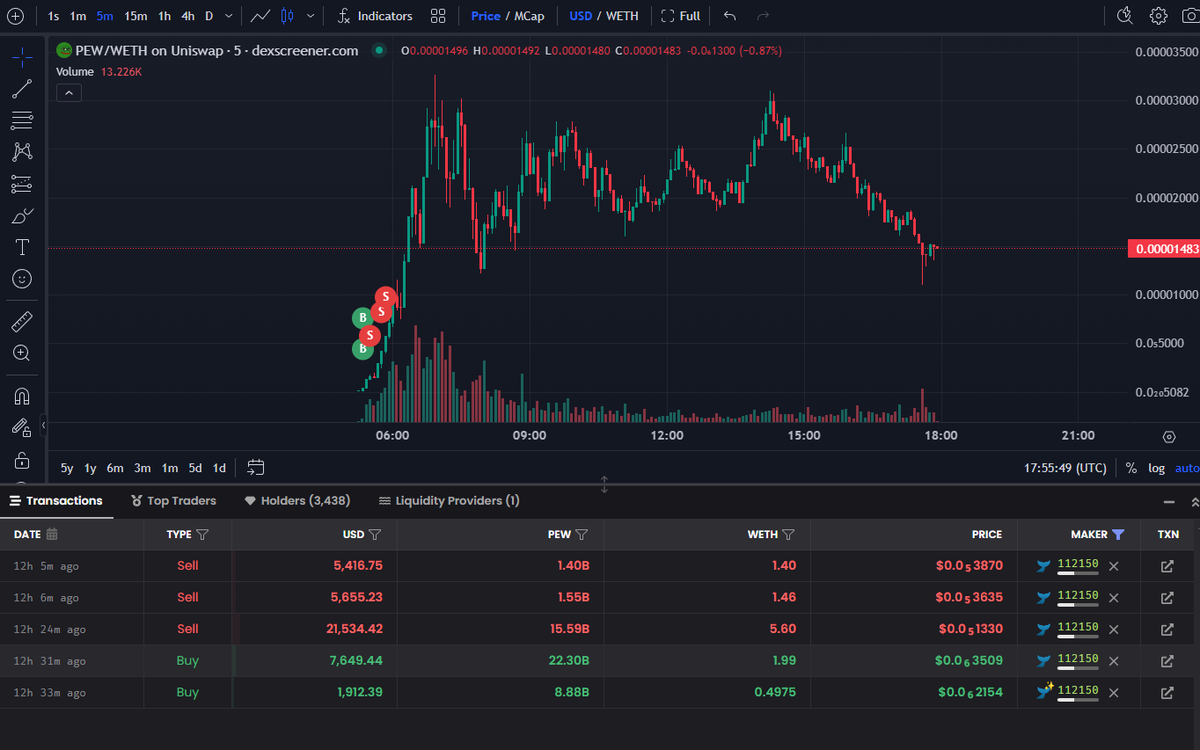Remove maker filter on 5,416.75 row

[1114, 566]
